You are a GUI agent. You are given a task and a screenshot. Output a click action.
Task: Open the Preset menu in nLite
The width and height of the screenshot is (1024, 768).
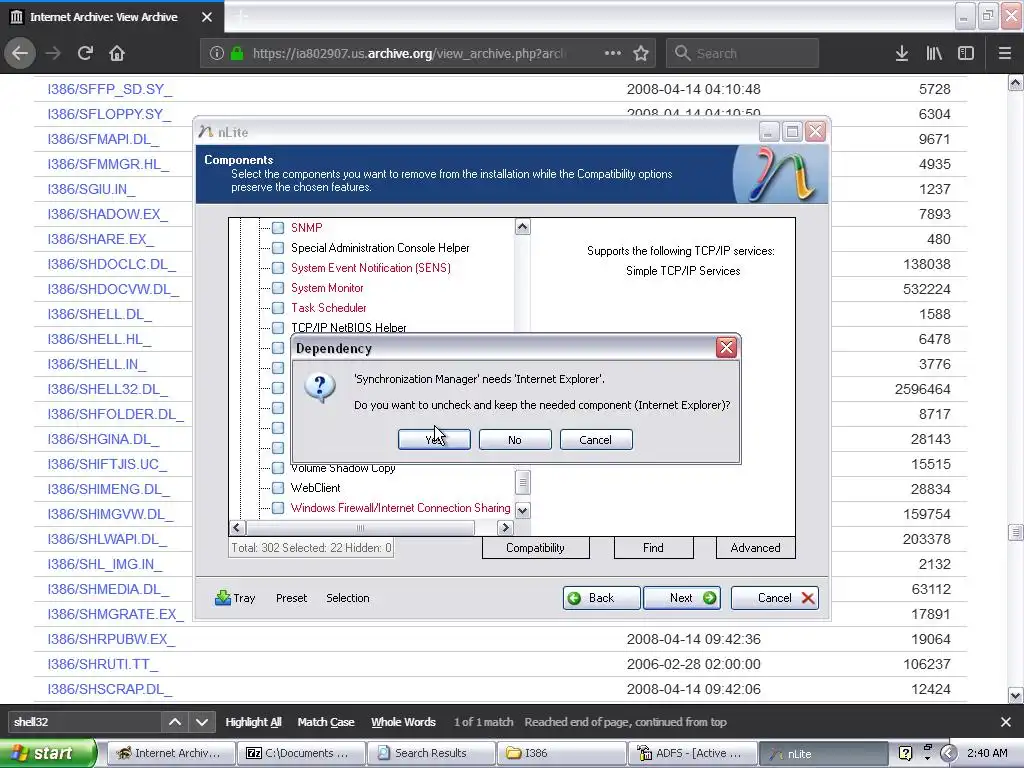(x=291, y=598)
